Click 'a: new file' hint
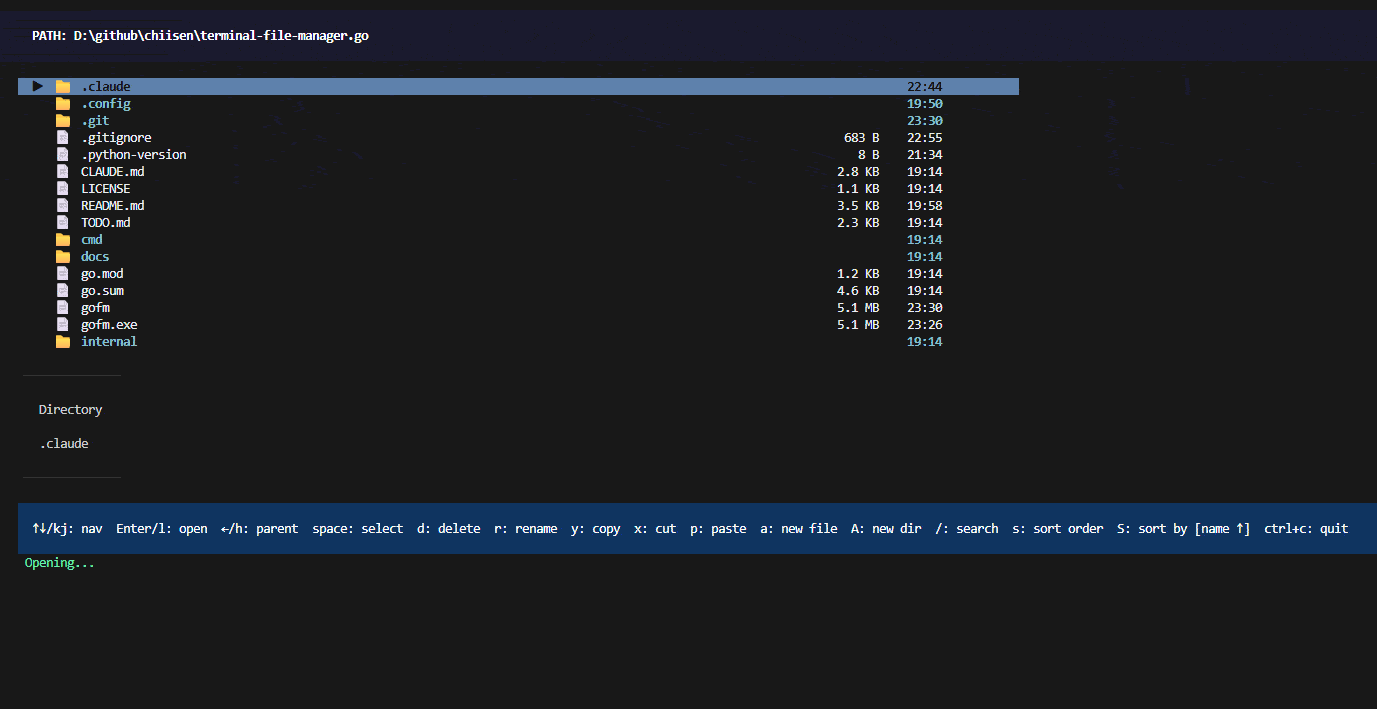The image size is (1377, 709). pyautogui.click(x=798, y=528)
